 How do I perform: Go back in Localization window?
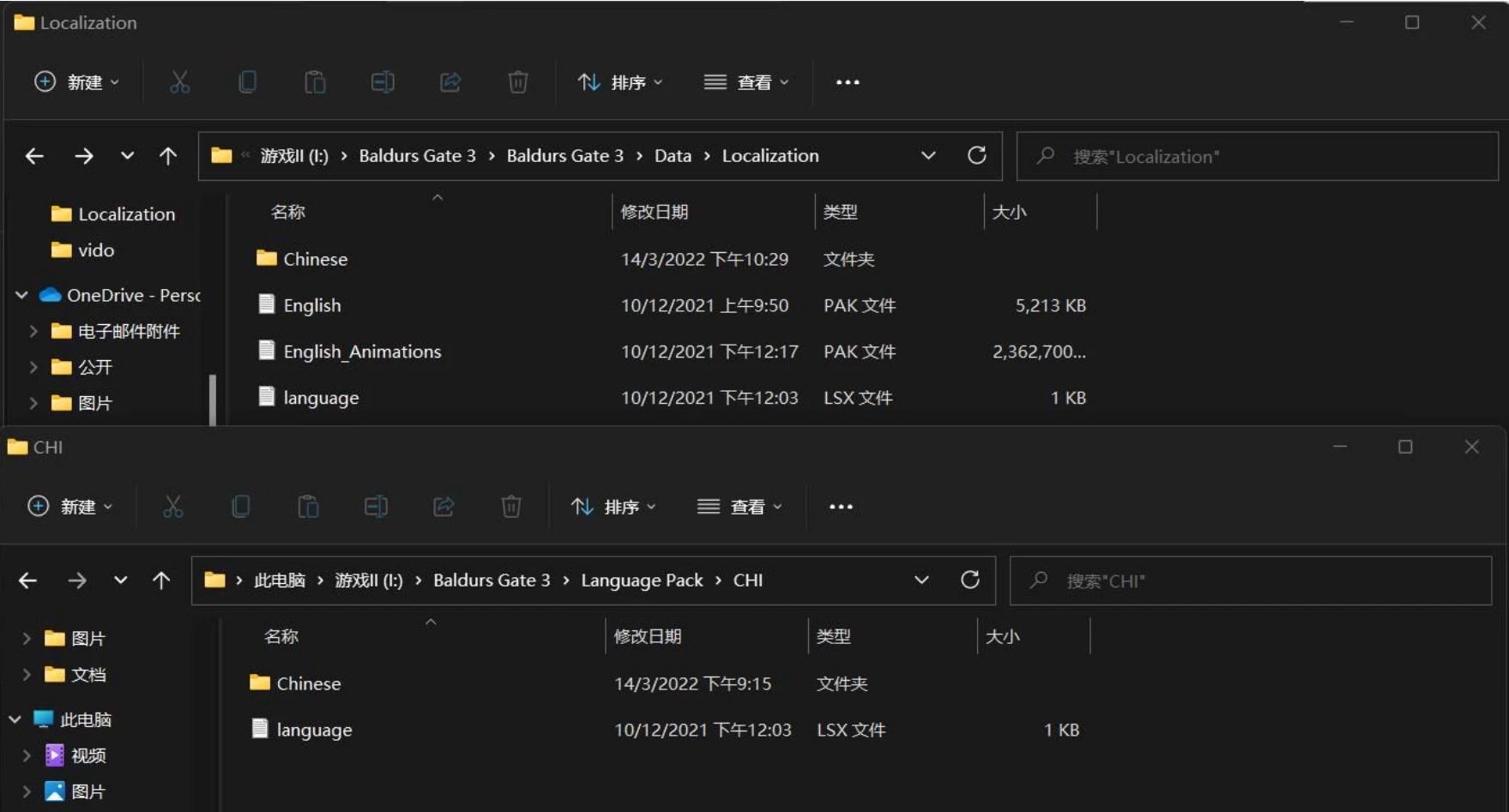pos(34,156)
